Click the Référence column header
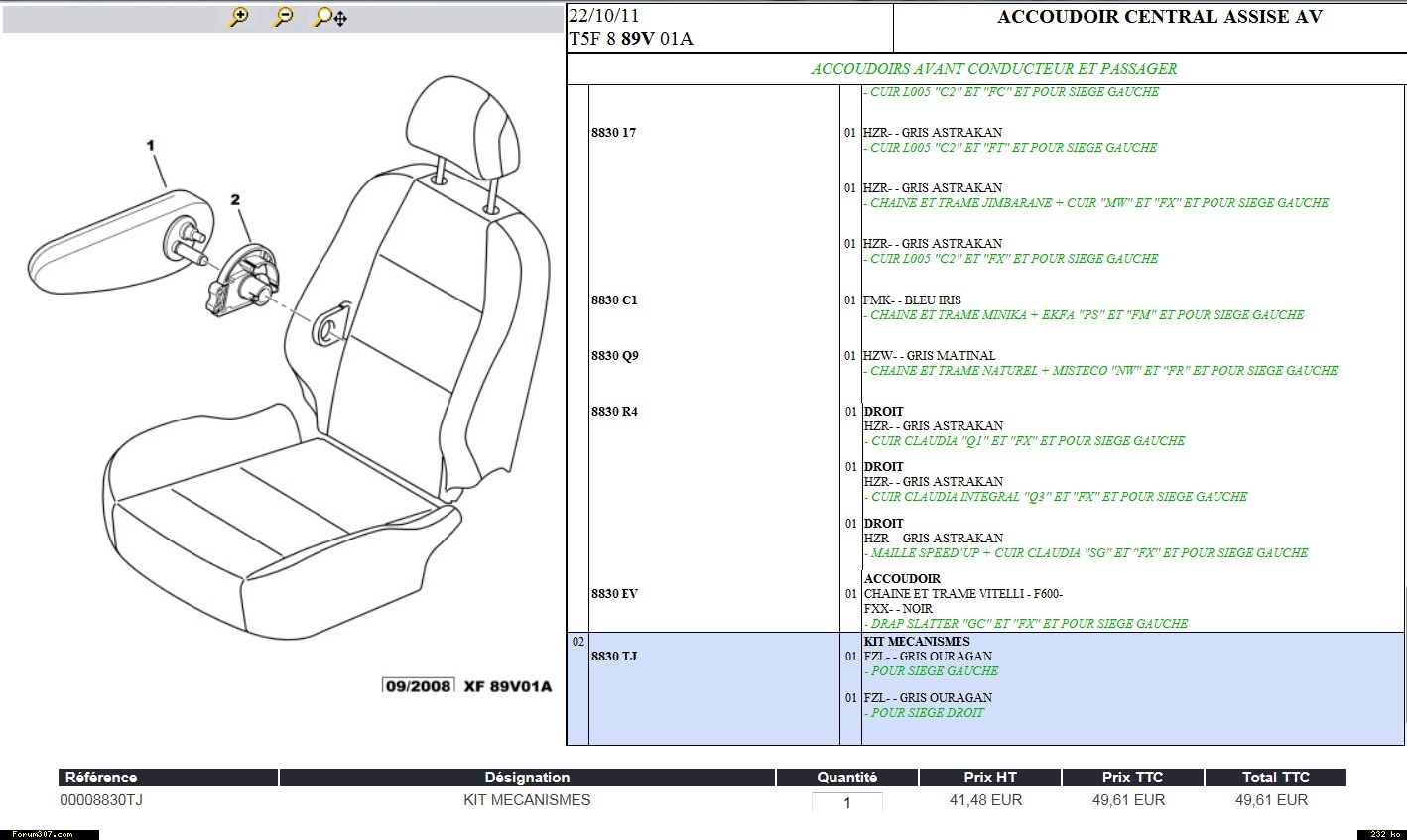Image resolution: width=1407 pixels, height=840 pixels. [x=99, y=778]
